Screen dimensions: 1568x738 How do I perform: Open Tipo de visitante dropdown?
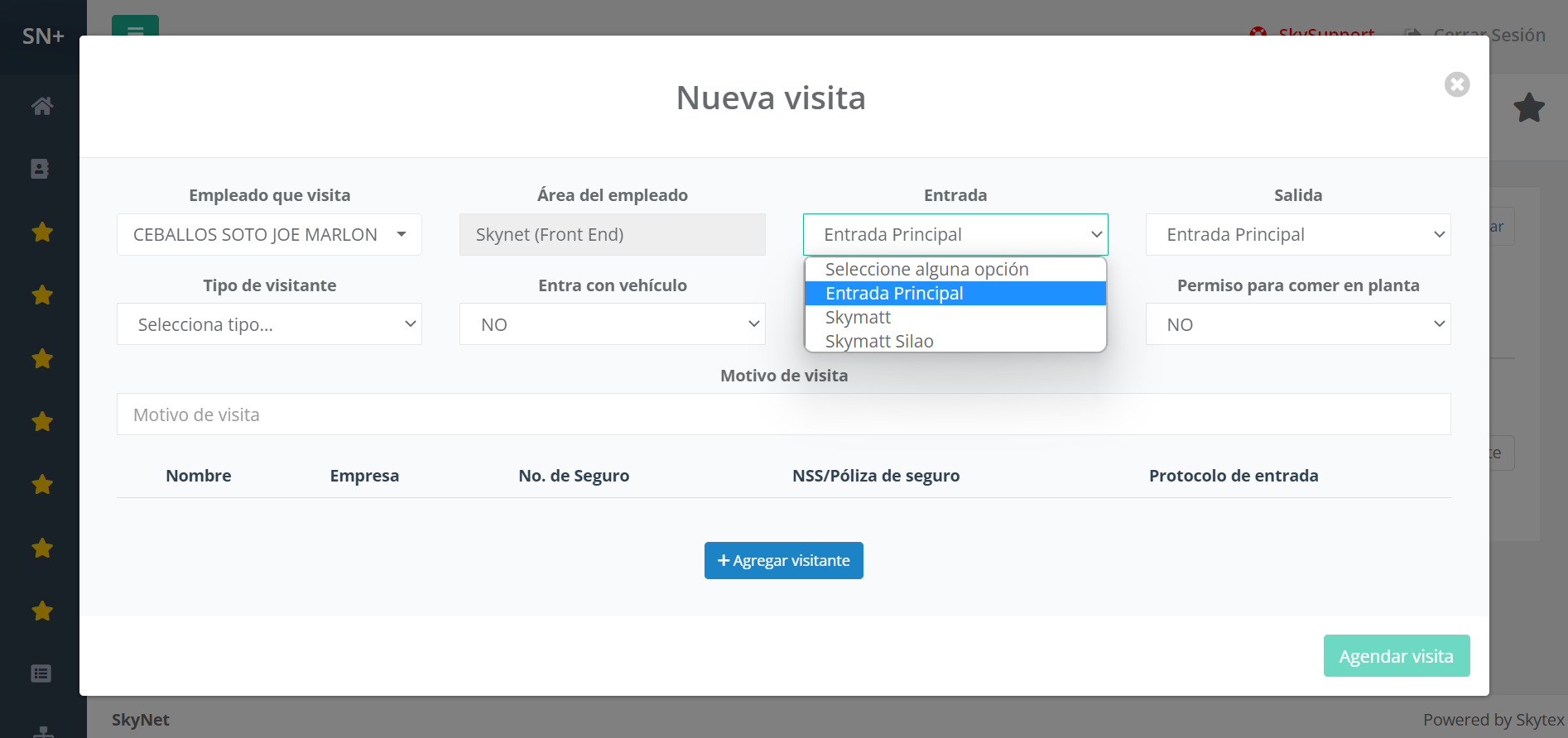click(269, 324)
